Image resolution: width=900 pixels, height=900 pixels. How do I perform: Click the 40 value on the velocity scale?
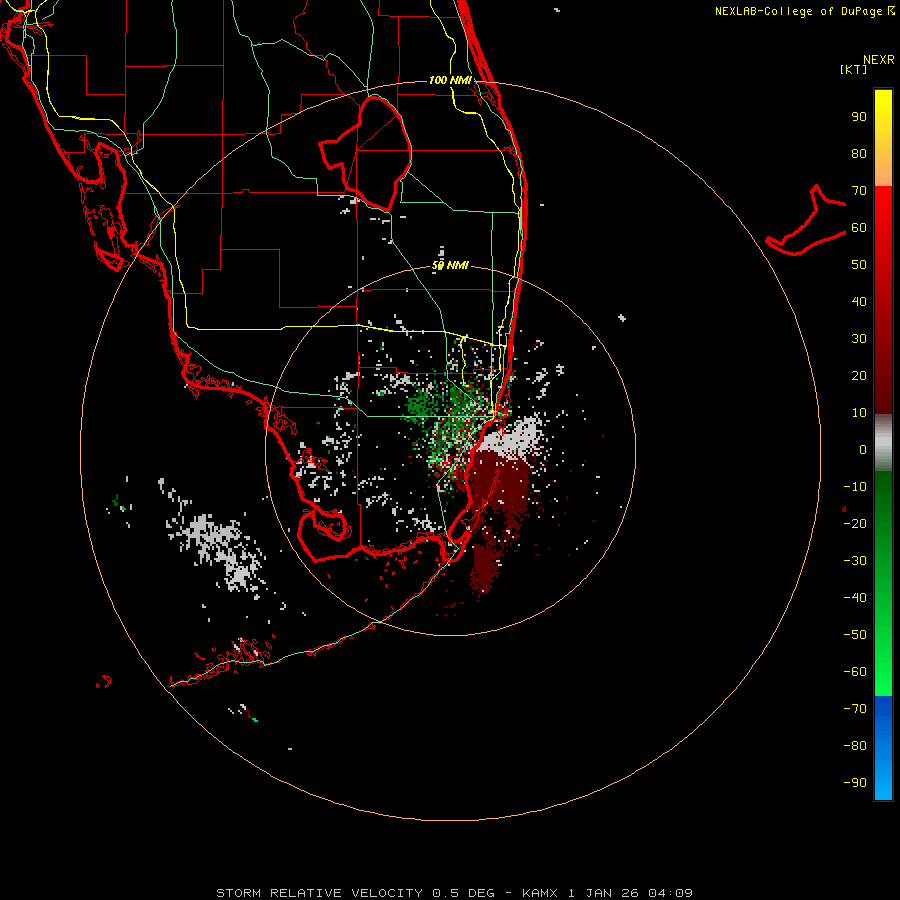(859, 302)
